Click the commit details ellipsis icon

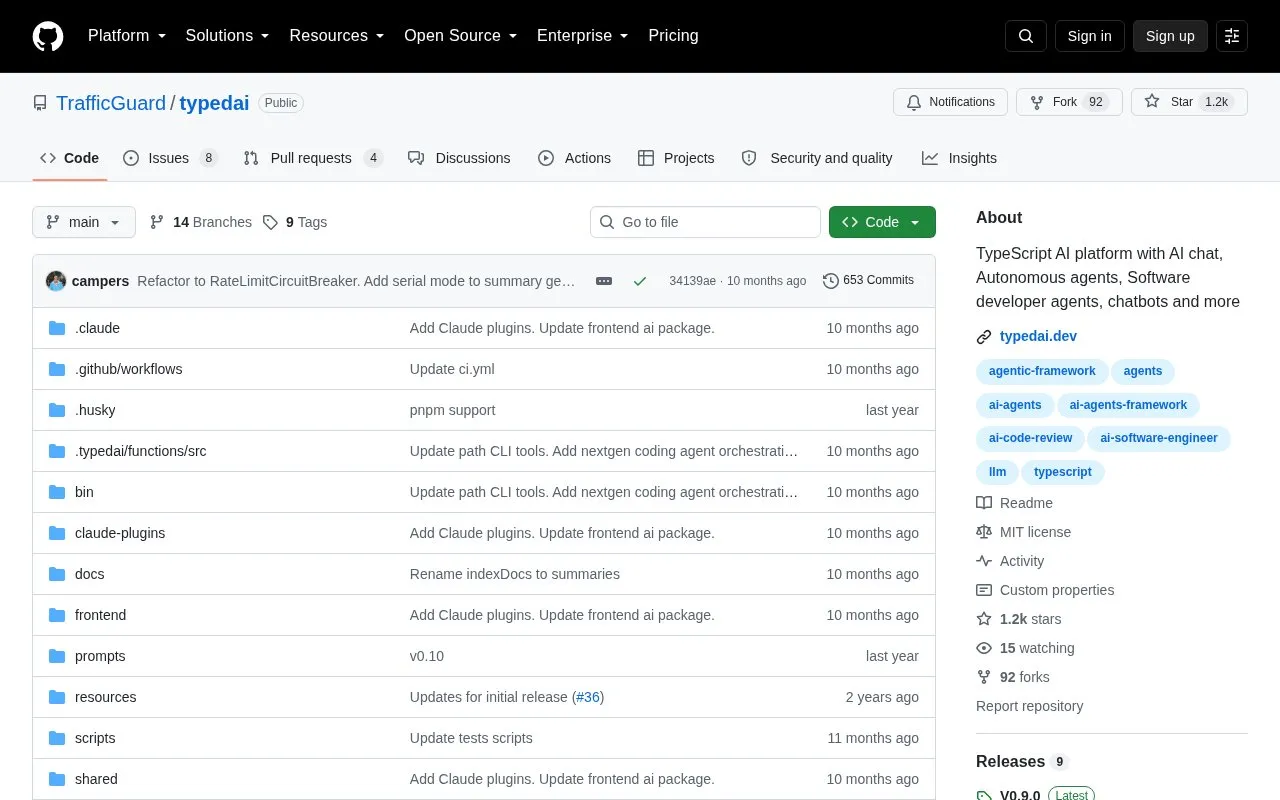(x=604, y=281)
